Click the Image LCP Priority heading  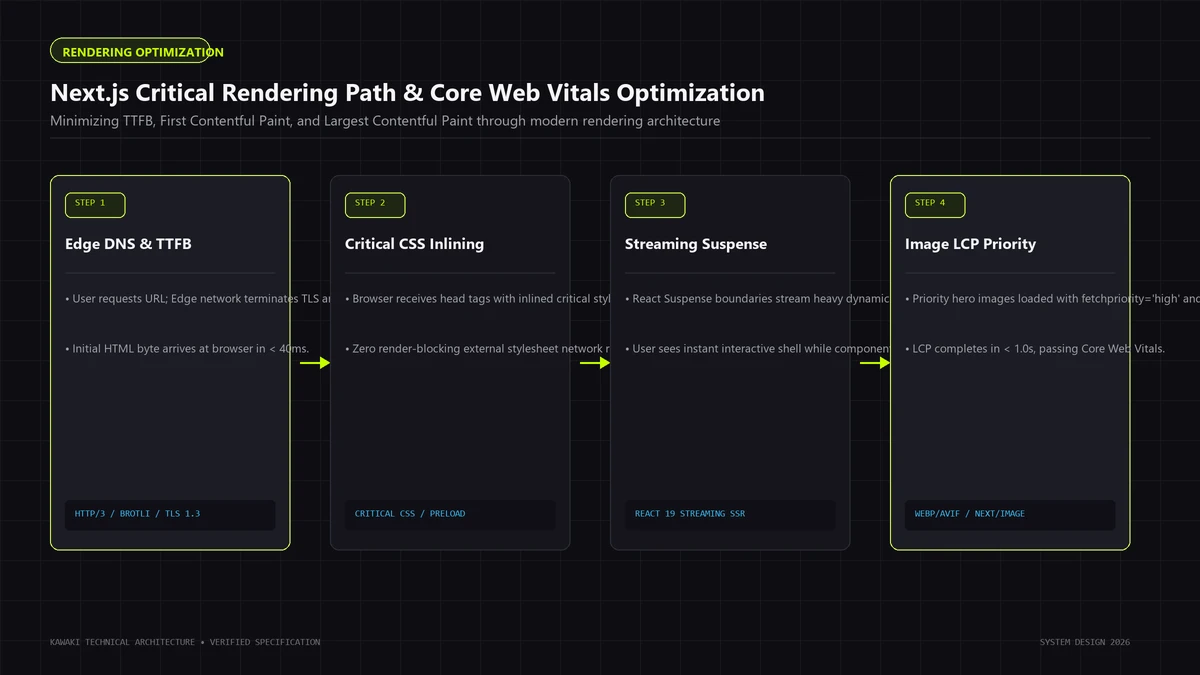(970, 244)
